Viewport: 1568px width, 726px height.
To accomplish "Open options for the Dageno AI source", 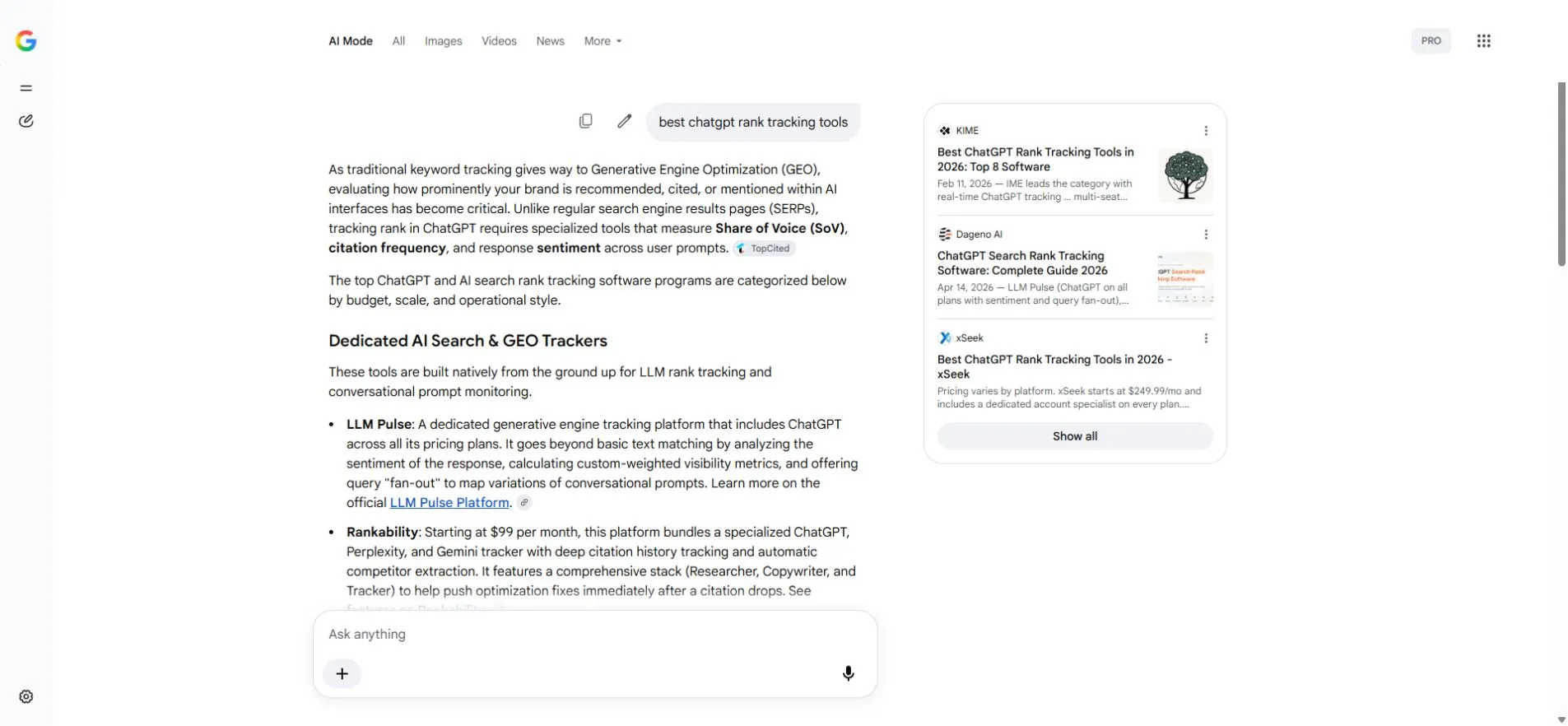I will 1206,235.
